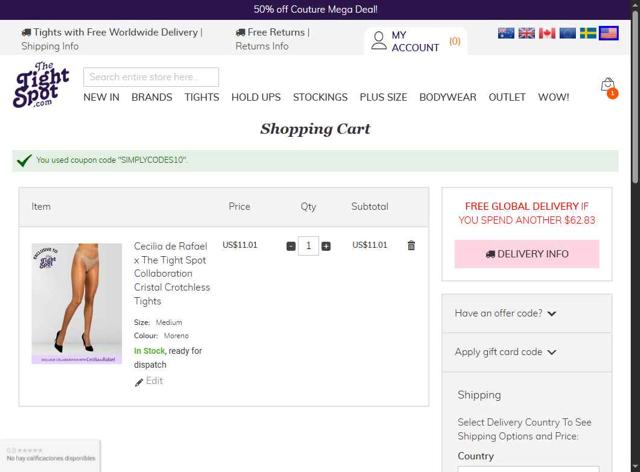Click the 'Medium' size value
The image size is (640, 472).
(x=169, y=323)
